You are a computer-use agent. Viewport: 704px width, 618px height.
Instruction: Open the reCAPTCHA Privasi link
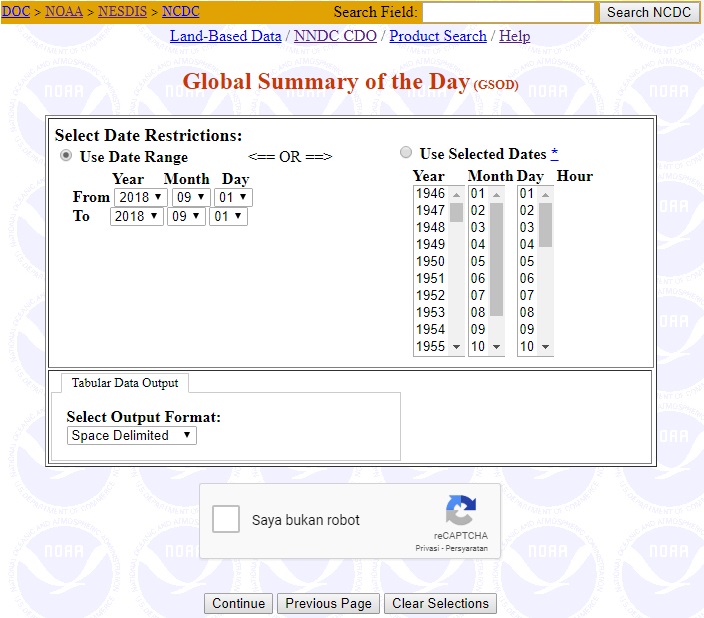(x=427, y=548)
